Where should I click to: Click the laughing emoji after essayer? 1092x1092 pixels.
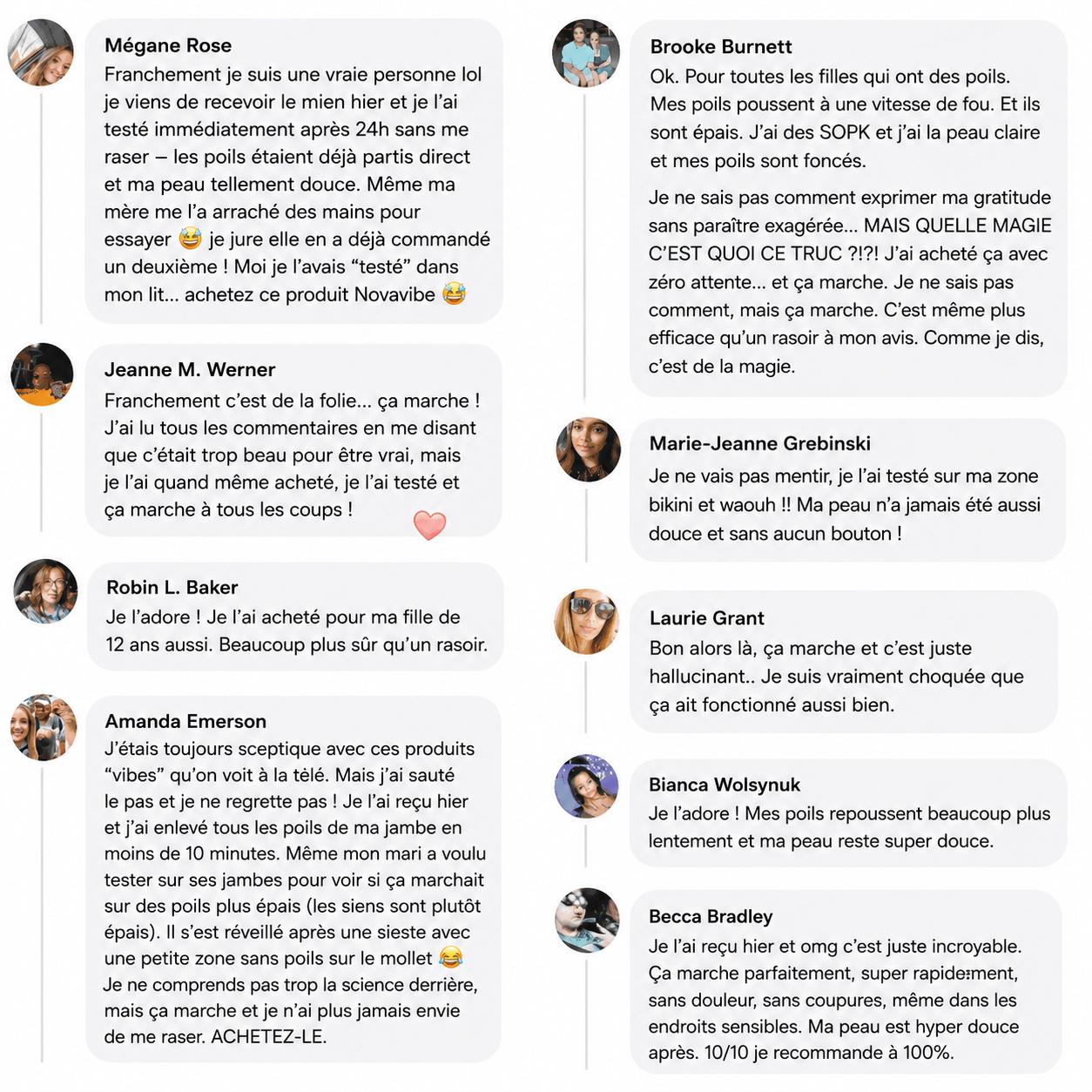pos(190,239)
